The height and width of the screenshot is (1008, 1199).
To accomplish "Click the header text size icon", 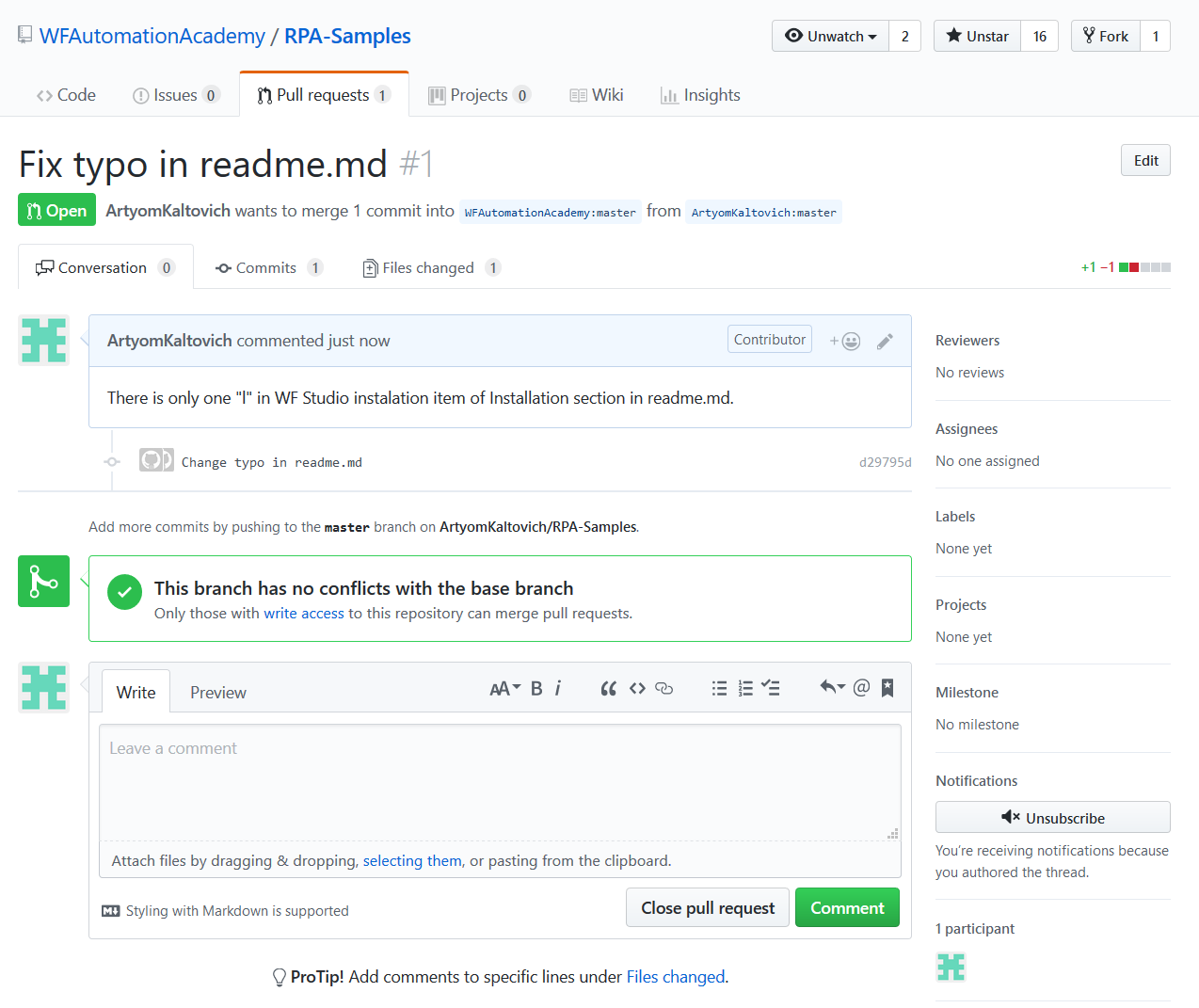I will pos(504,689).
